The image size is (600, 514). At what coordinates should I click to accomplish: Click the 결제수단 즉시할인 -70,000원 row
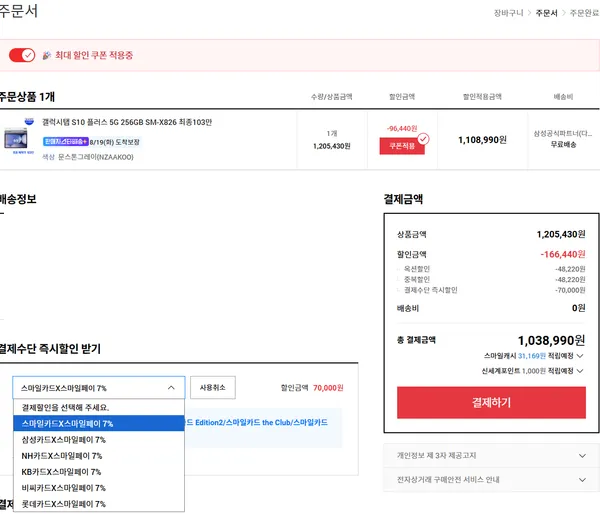[x=491, y=290]
